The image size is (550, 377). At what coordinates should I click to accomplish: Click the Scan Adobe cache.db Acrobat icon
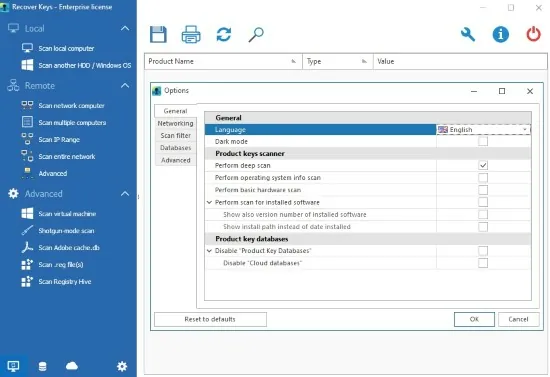coord(27,247)
